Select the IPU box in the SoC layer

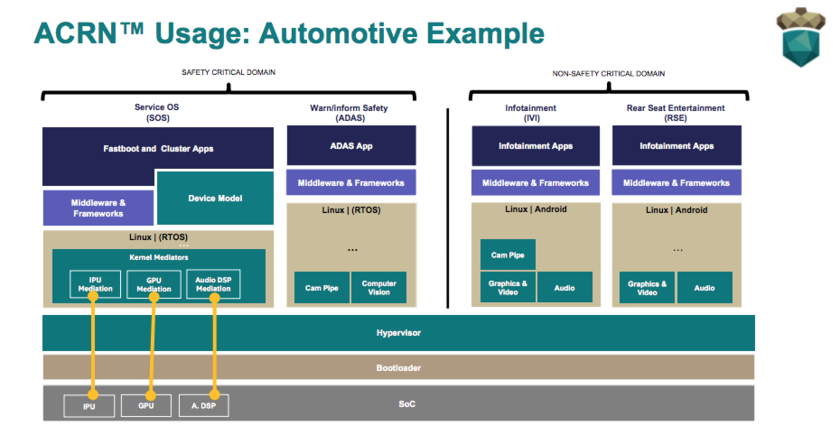click(x=91, y=405)
